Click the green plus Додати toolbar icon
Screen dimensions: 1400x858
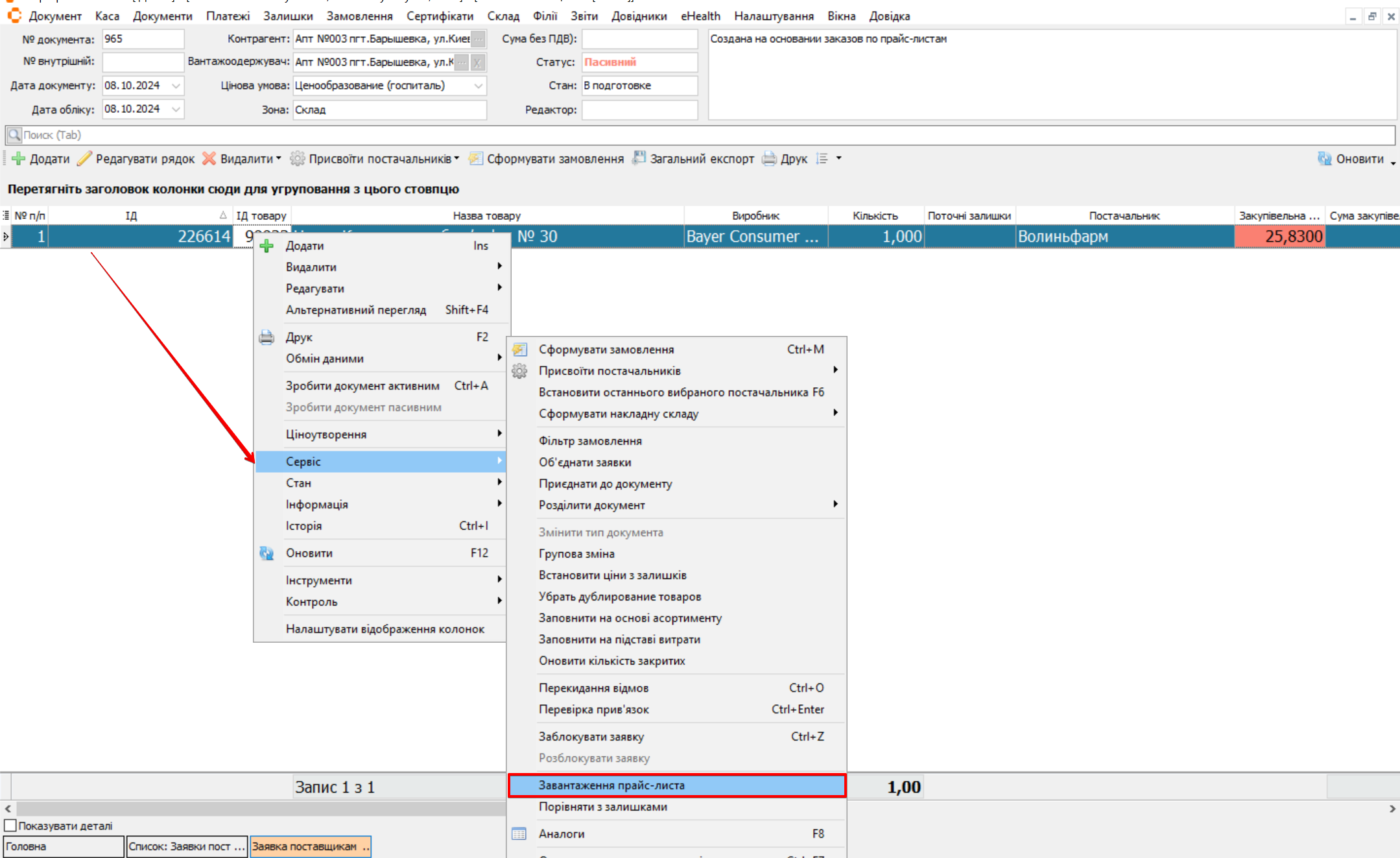19,159
